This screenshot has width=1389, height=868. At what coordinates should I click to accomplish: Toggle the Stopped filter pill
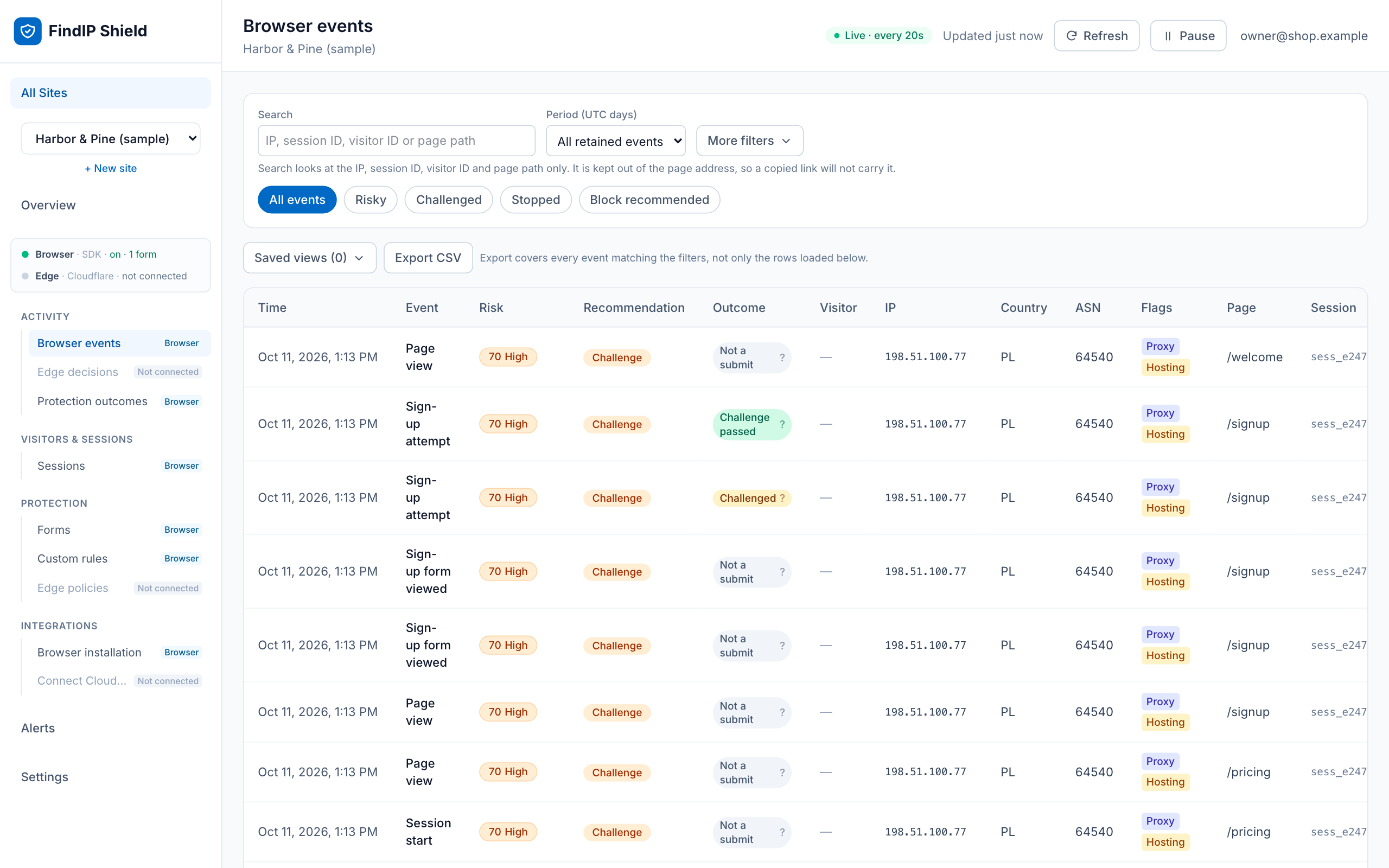[536, 200]
